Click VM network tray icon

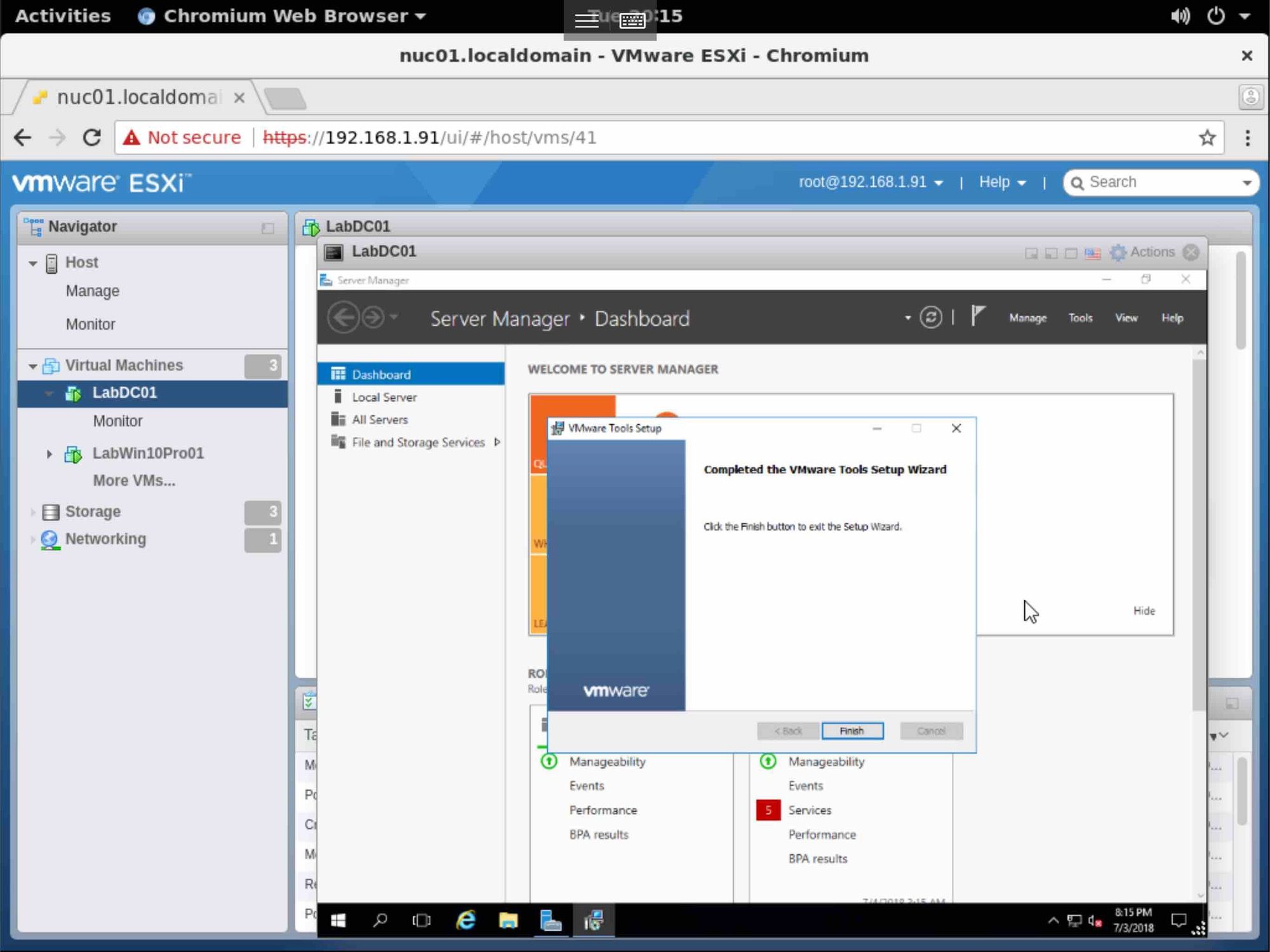pyautogui.click(x=1074, y=920)
